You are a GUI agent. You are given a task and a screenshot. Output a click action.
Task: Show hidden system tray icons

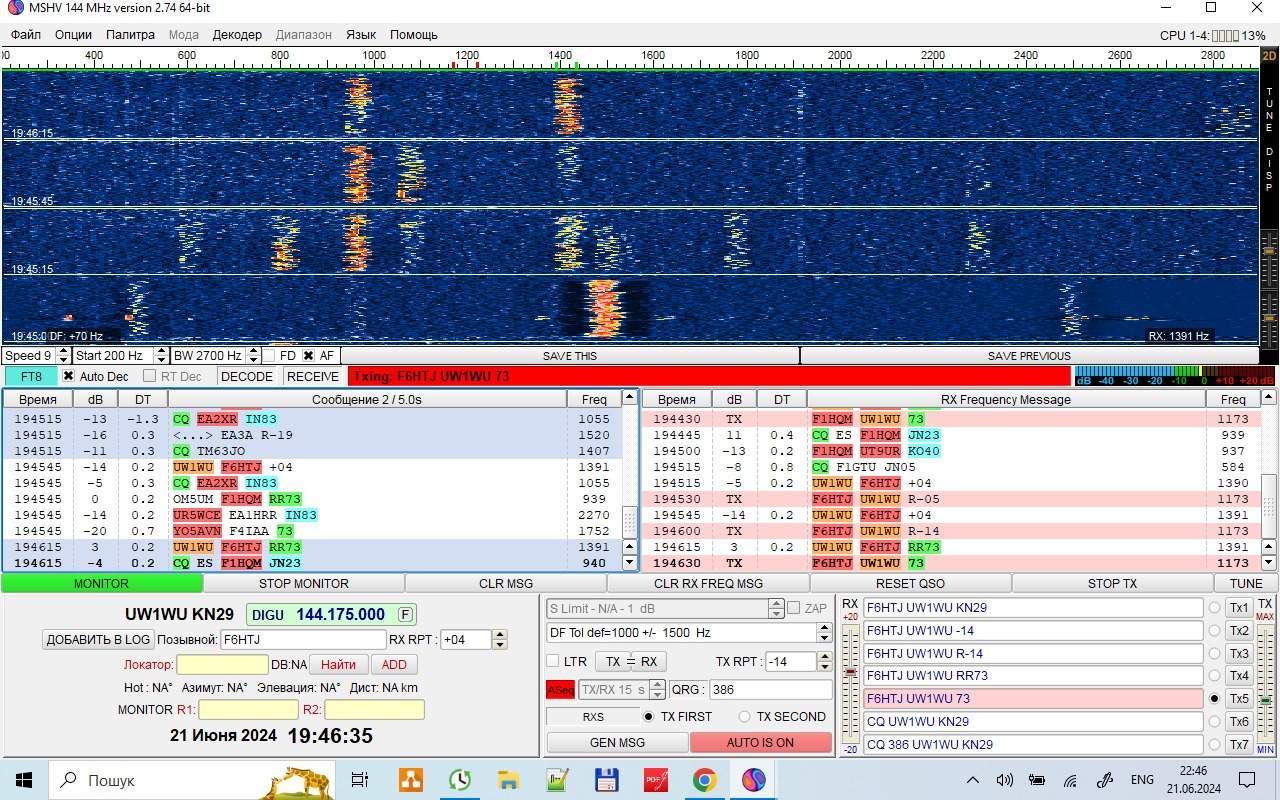click(973, 780)
